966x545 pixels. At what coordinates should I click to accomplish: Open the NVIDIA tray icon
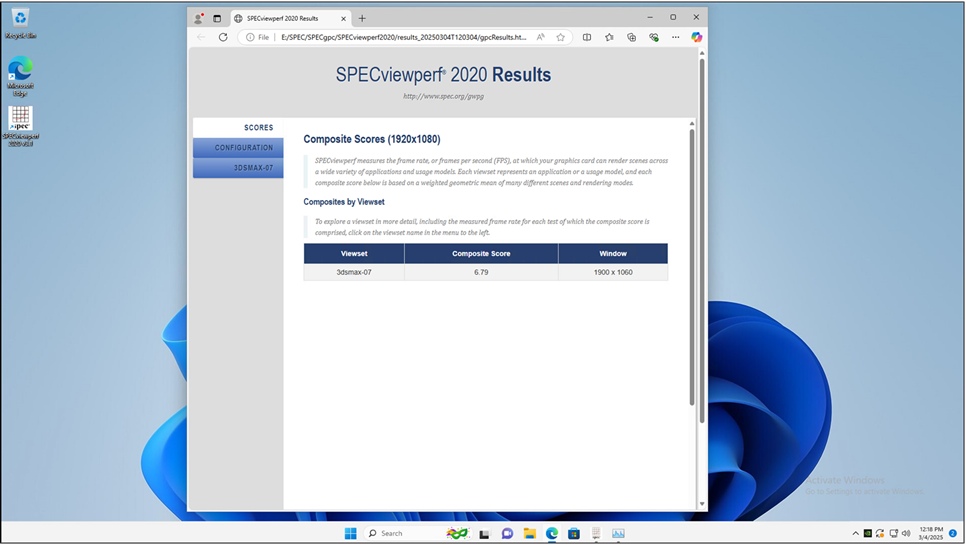(x=867, y=533)
